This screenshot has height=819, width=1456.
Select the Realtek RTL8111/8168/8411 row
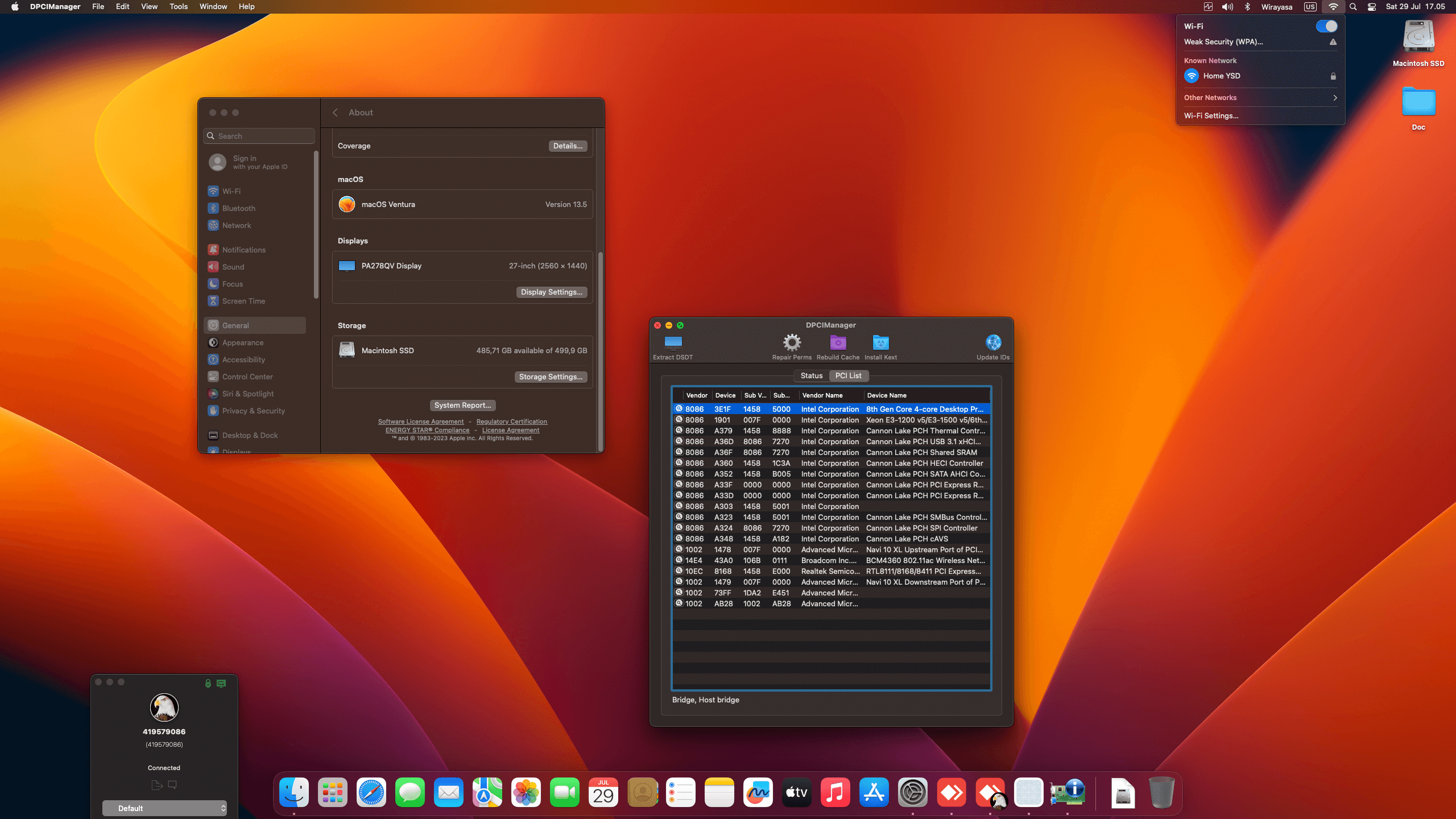coord(832,571)
